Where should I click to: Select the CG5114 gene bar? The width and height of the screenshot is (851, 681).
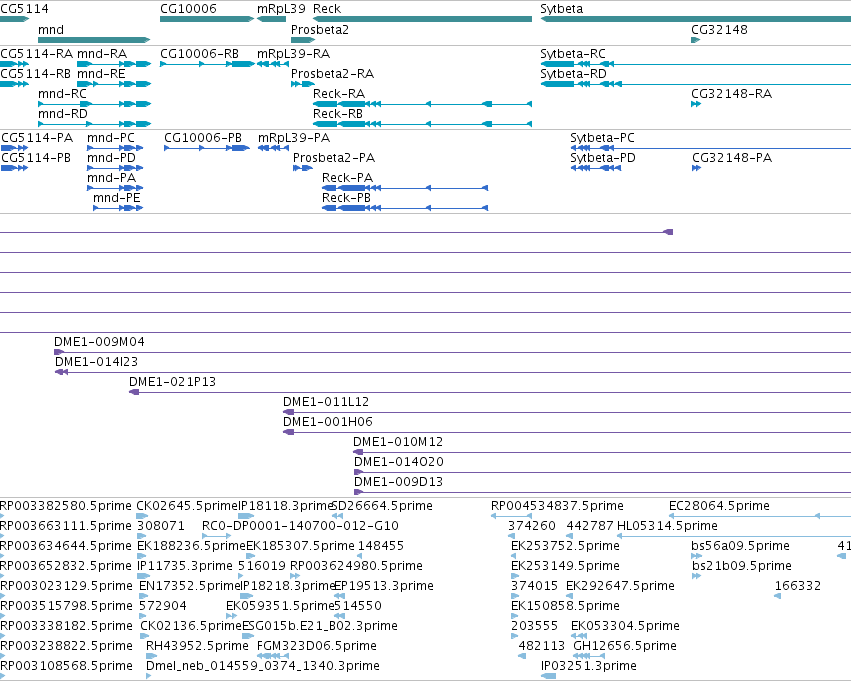pos(14,19)
